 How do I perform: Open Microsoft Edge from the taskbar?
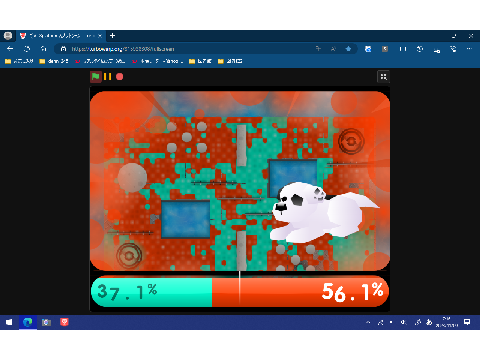coord(28,322)
